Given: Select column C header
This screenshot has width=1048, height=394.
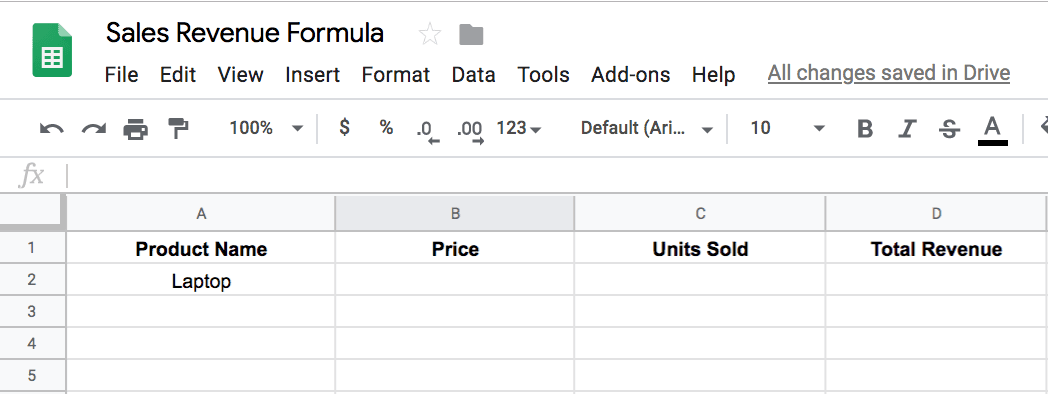Looking at the screenshot, I should tap(700, 213).
